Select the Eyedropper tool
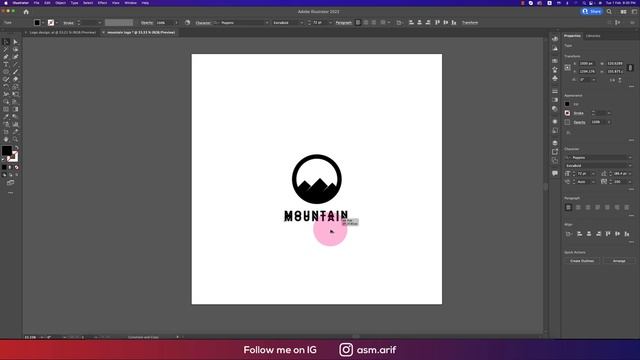Image resolution: width=640 pixels, height=360 pixels. (6, 117)
